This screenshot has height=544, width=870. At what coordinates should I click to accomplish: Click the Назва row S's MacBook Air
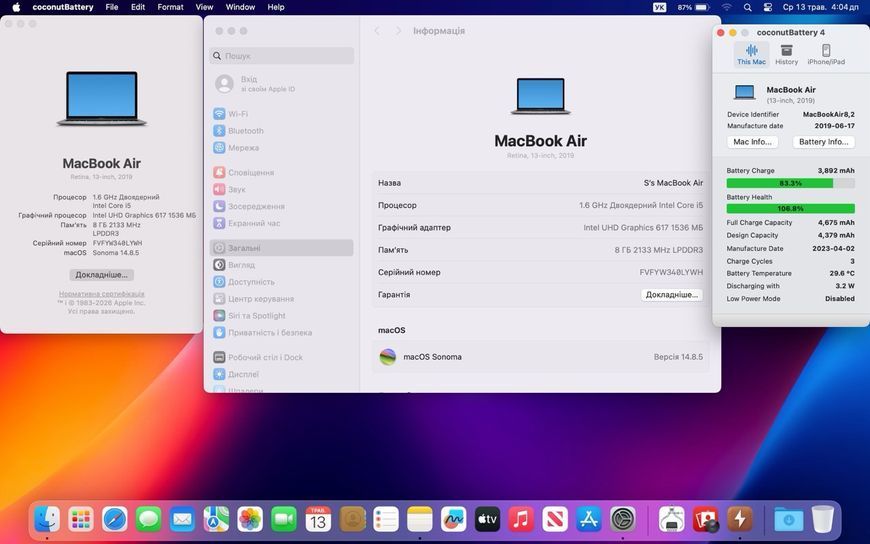click(x=540, y=183)
